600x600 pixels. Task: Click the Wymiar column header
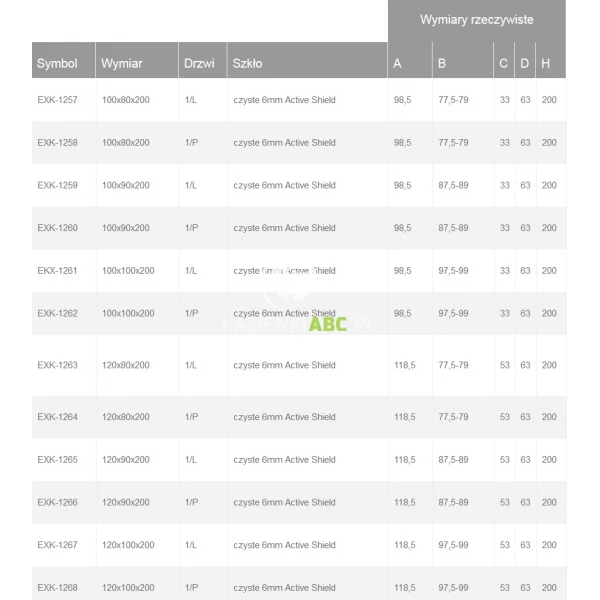click(x=122, y=64)
